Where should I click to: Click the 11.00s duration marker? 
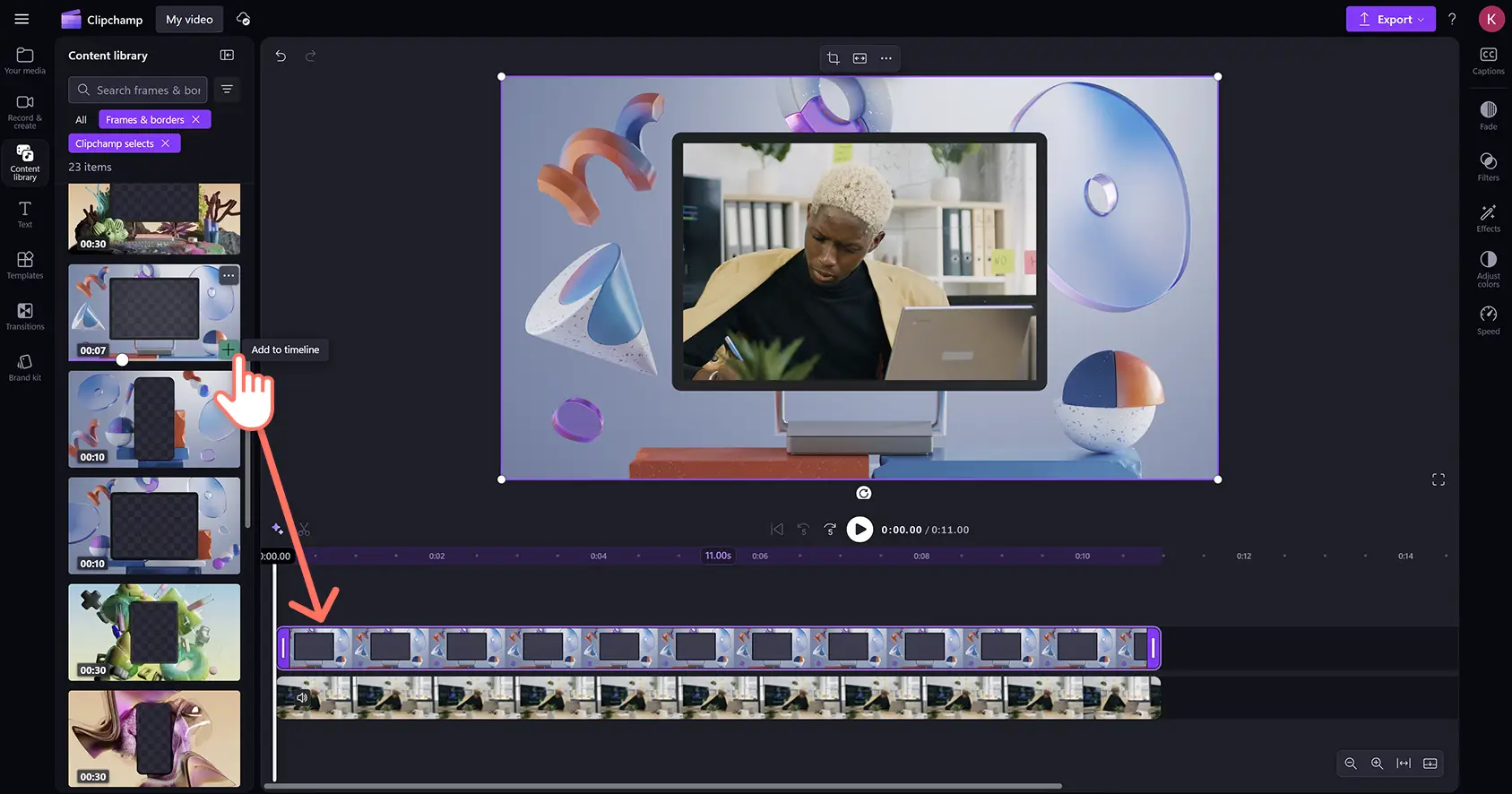(718, 556)
